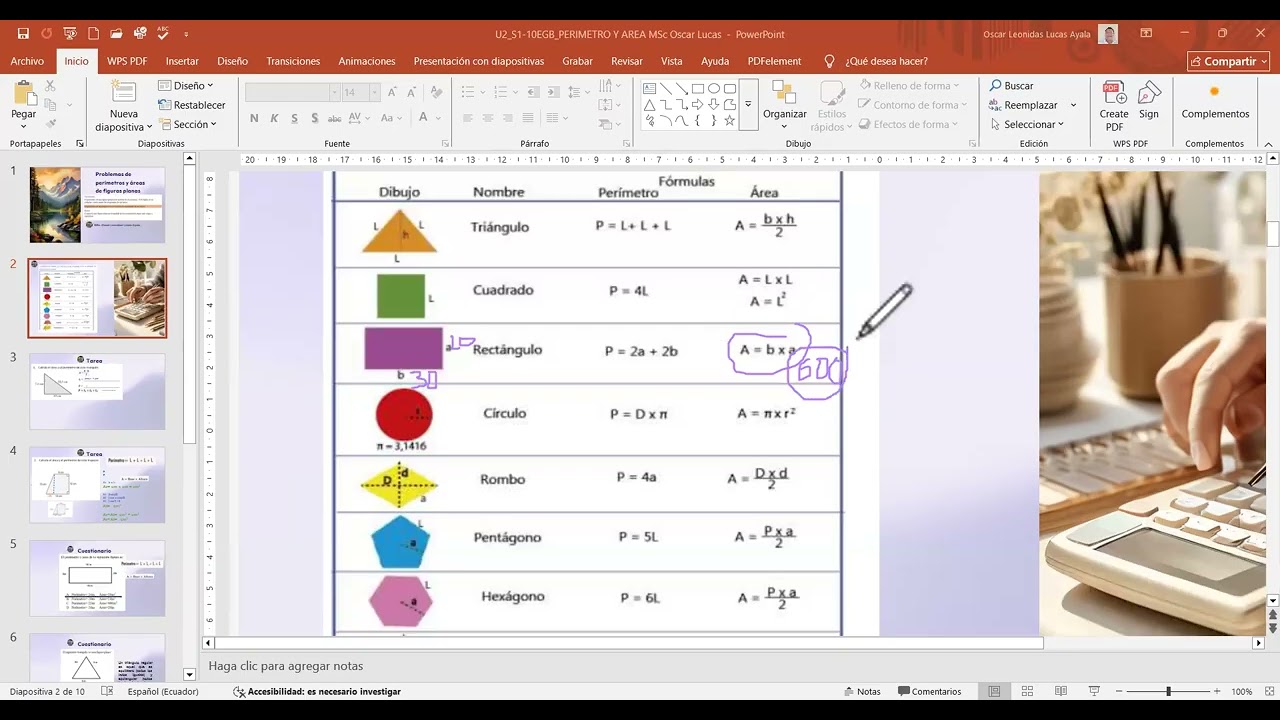This screenshot has height=720, width=1280.
Task: Click Buscar to find text
Action: pyautogui.click(x=1012, y=86)
